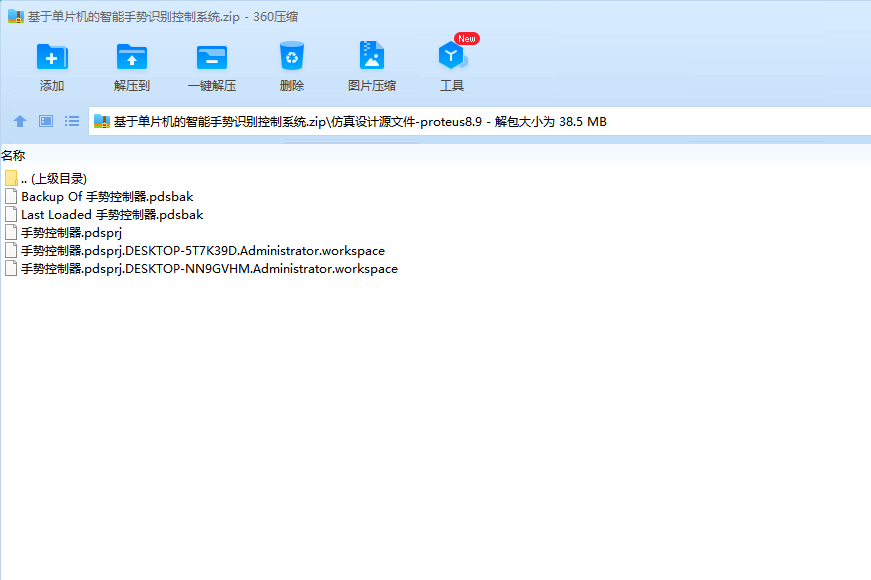
Task: Click the archive icon in the path bar
Action: click(102, 121)
